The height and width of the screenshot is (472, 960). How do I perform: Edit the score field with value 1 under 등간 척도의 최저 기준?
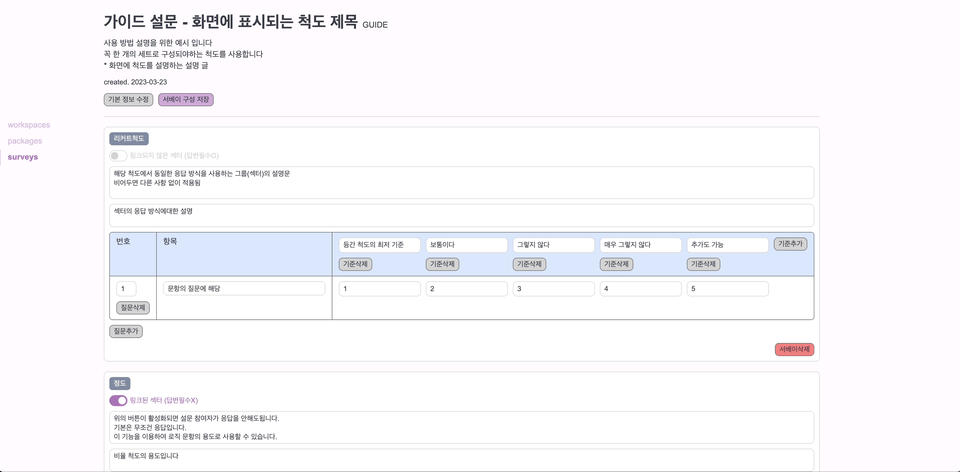click(380, 289)
